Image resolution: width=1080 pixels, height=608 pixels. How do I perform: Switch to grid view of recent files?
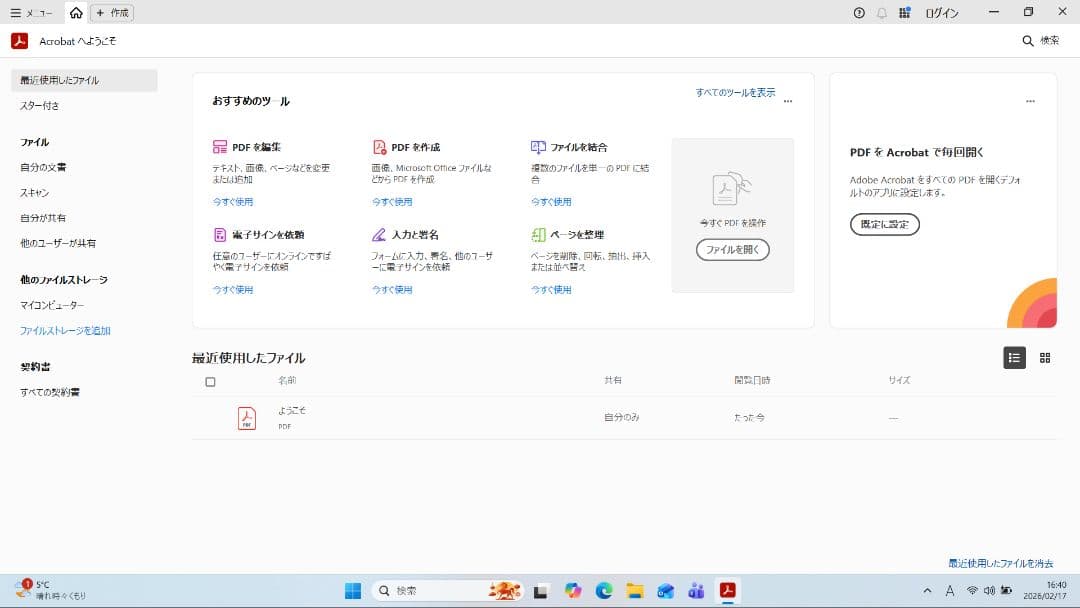click(x=1045, y=358)
